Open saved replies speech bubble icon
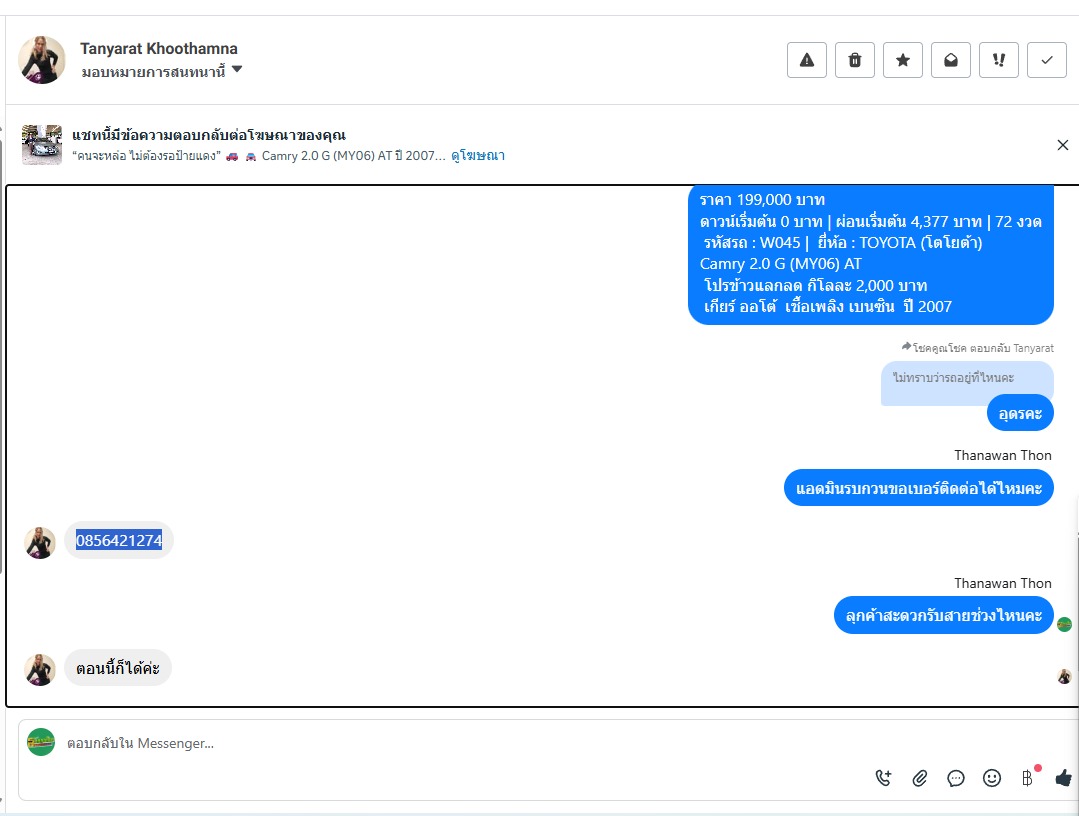This screenshot has width=1079, height=816. pos(956,778)
